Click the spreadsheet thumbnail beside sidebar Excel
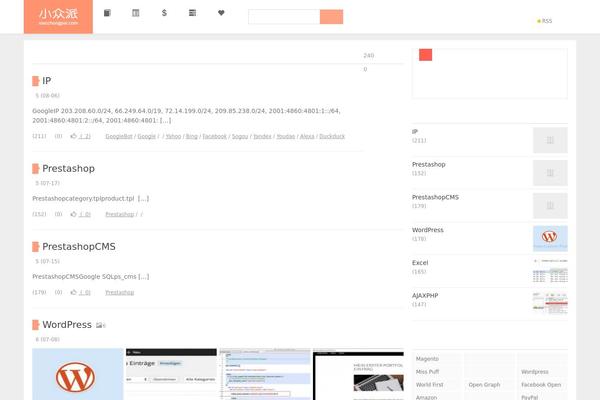 point(550,271)
